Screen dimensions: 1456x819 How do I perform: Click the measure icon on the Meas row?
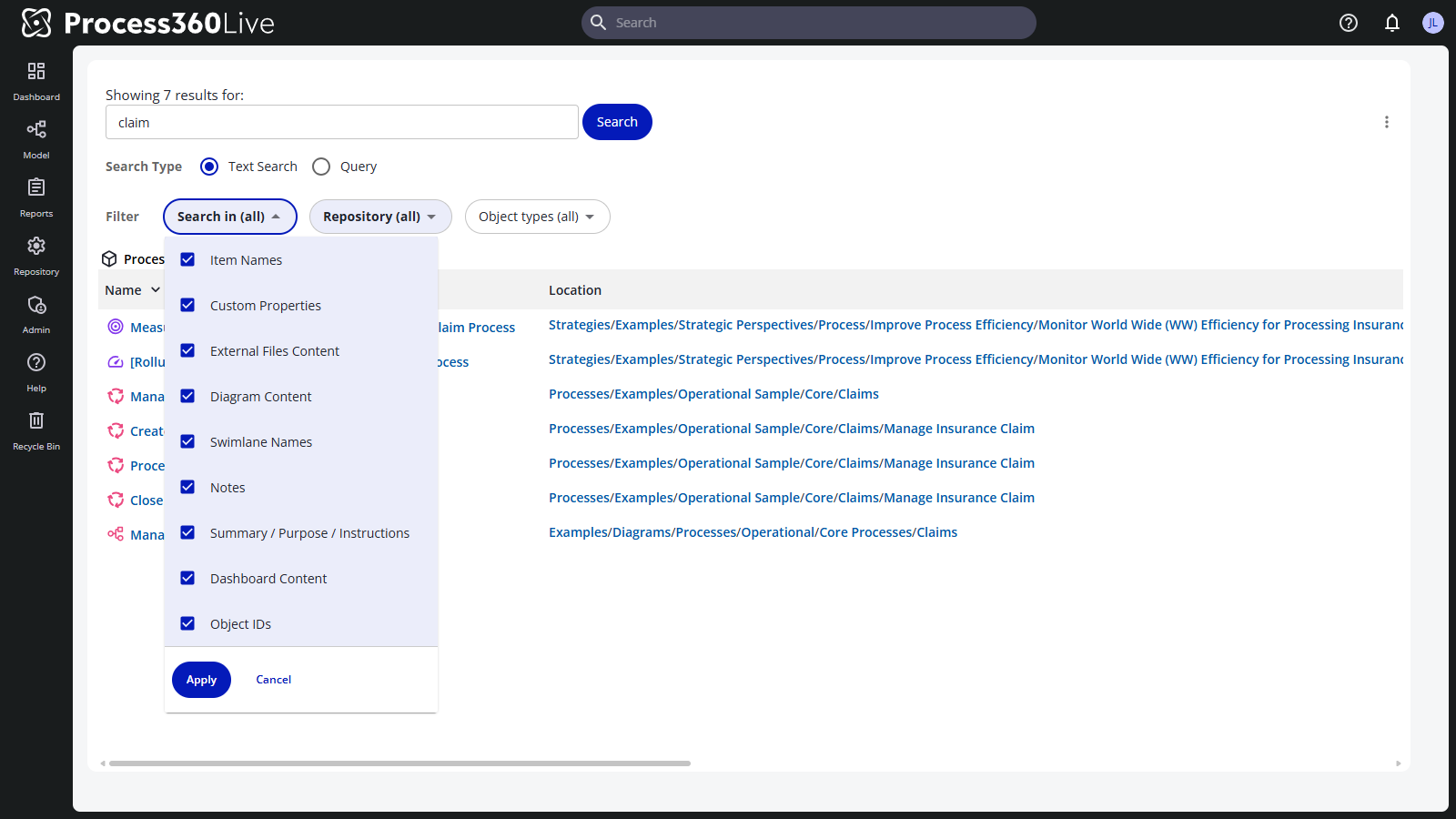pyautogui.click(x=116, y=327)
